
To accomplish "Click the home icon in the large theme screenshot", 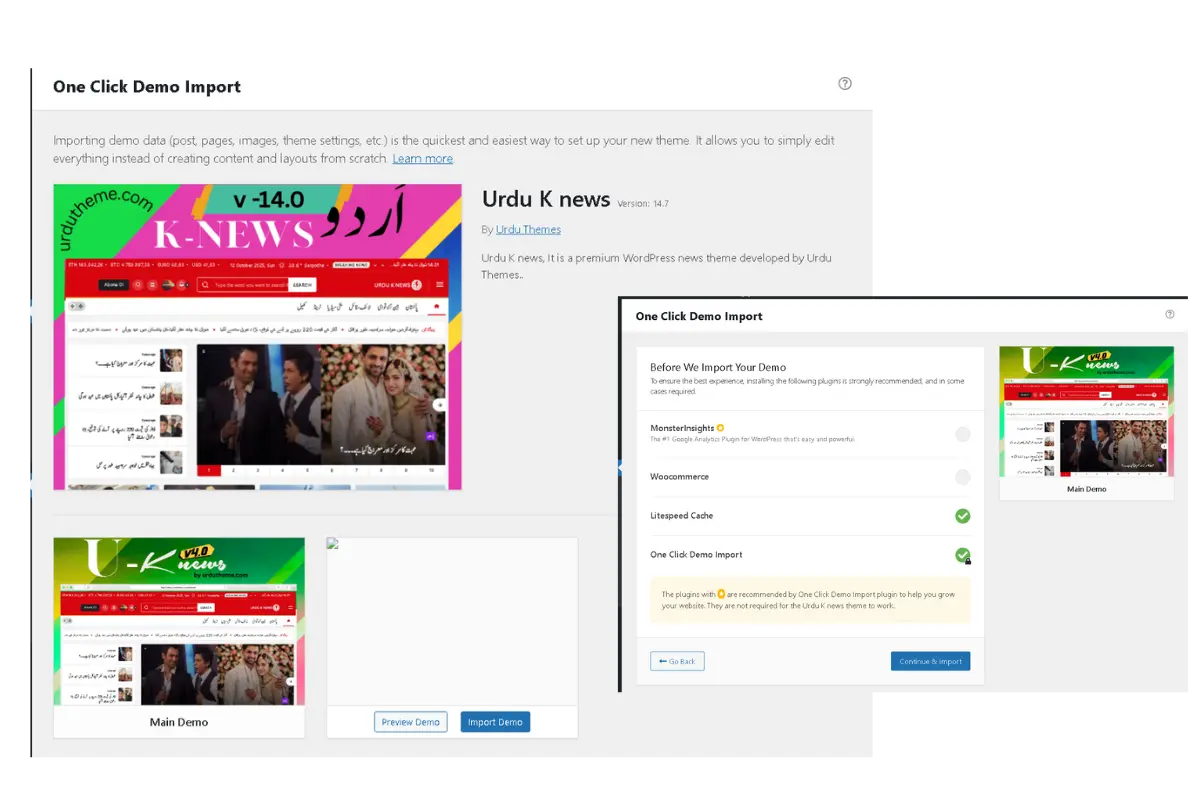I will pos(436,307).
